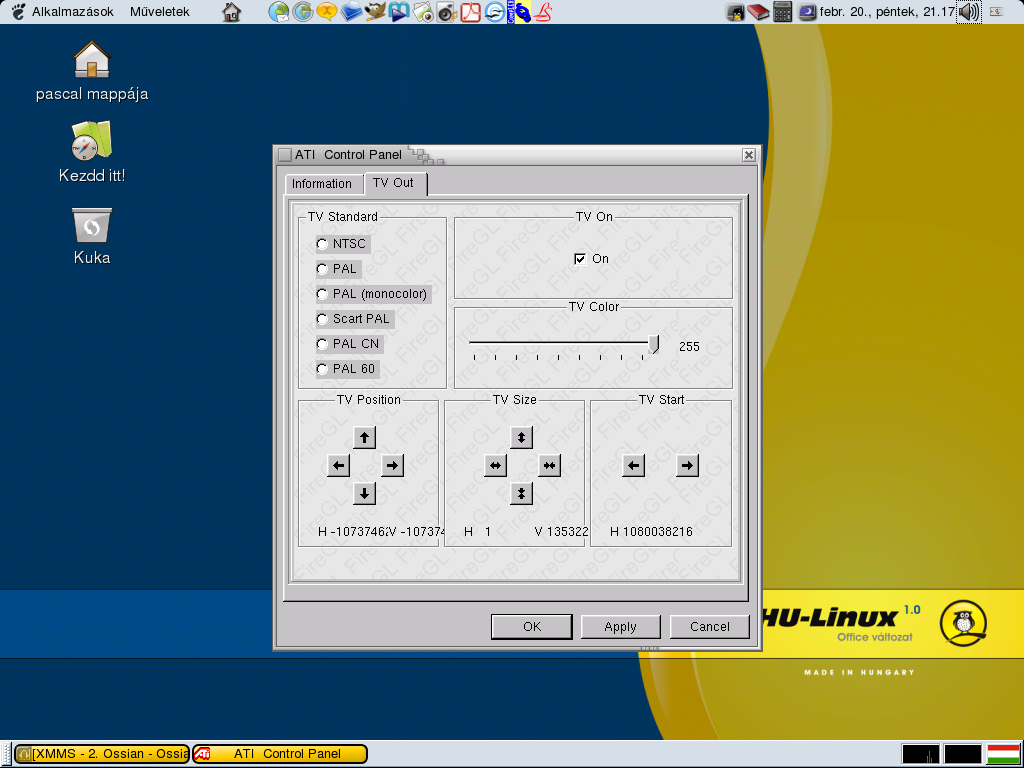Open the Alkalmazások menu

pyautogui.click(x=72, y=12)
